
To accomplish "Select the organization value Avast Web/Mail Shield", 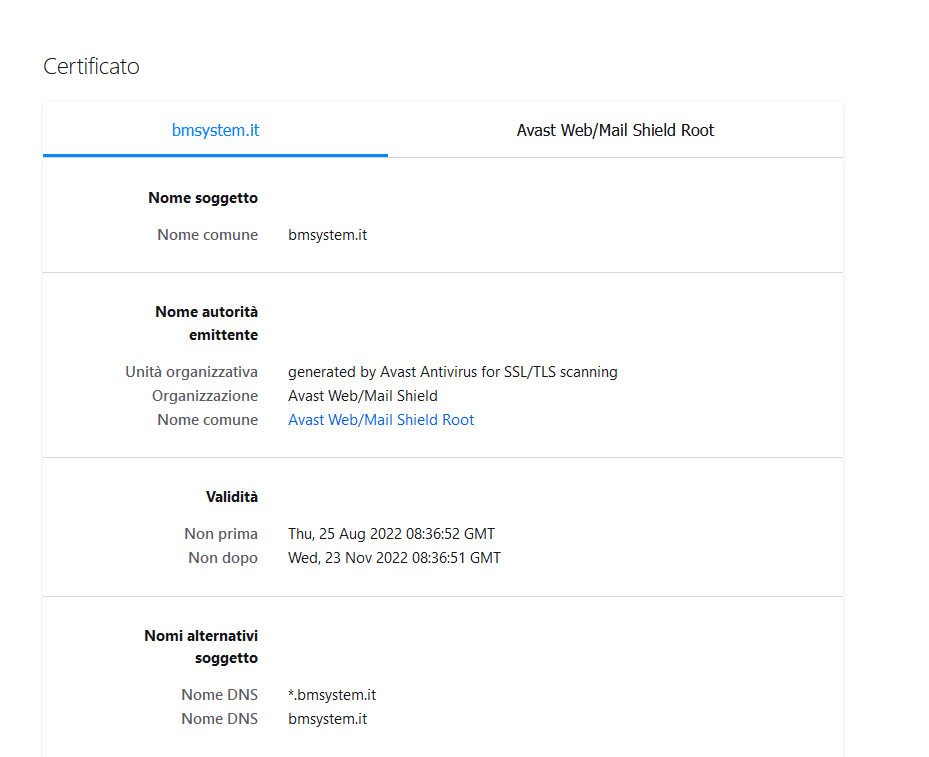I will [x=363, y=396].
